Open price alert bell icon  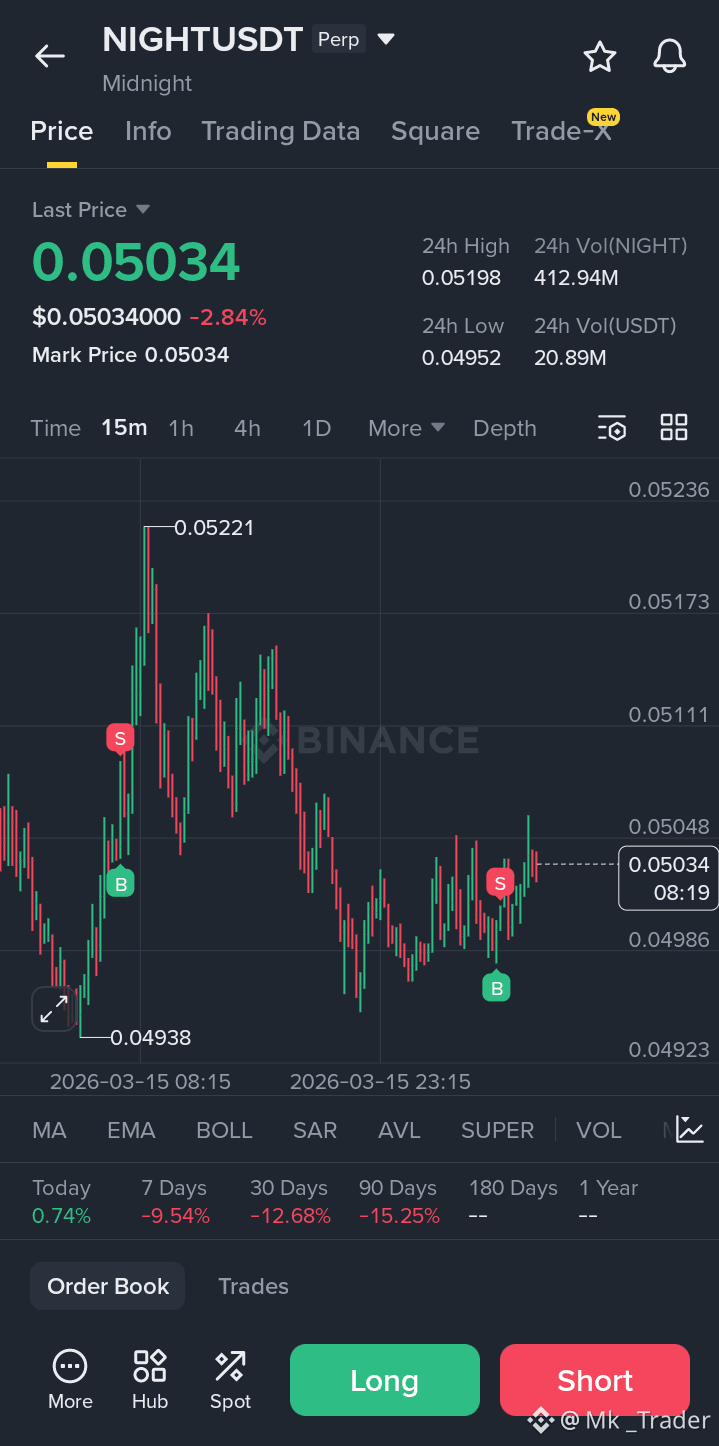(670, 56)
